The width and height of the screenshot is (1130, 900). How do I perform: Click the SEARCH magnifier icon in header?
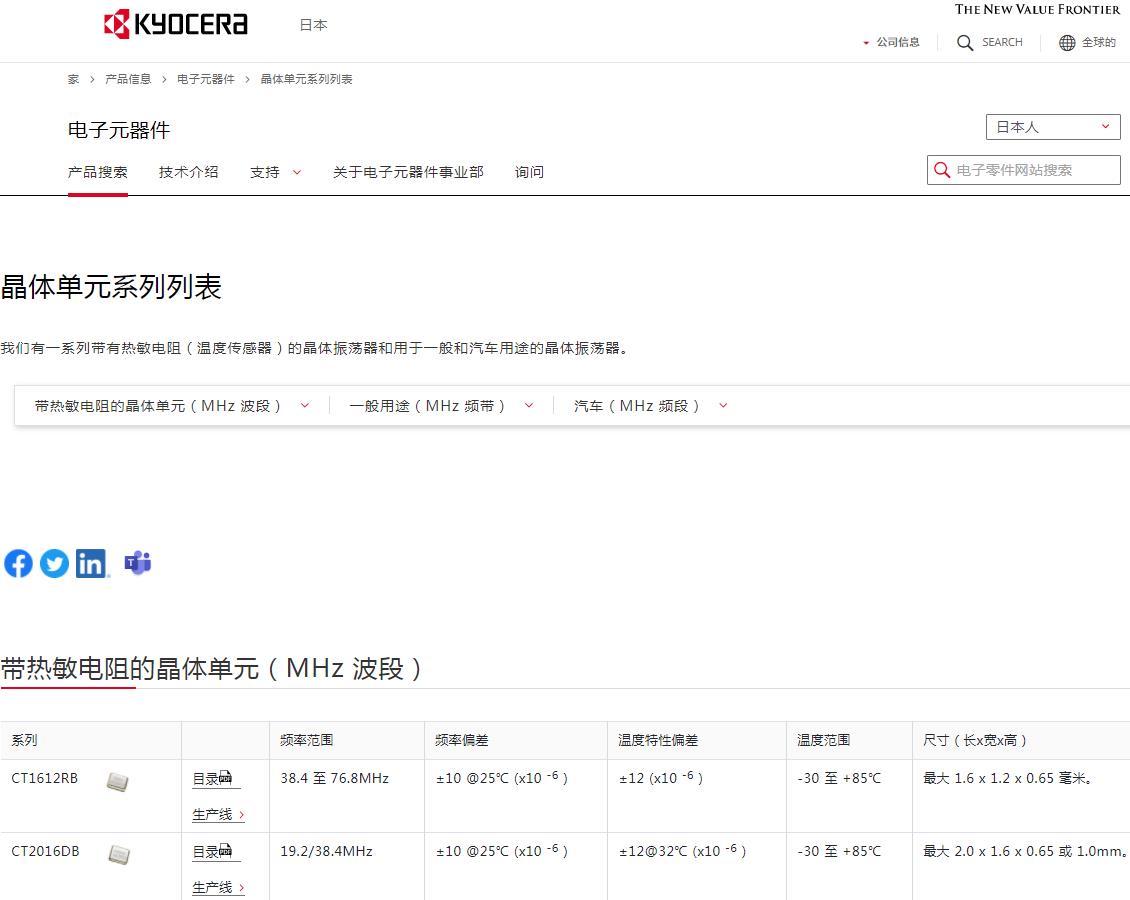tap(965, 43)
